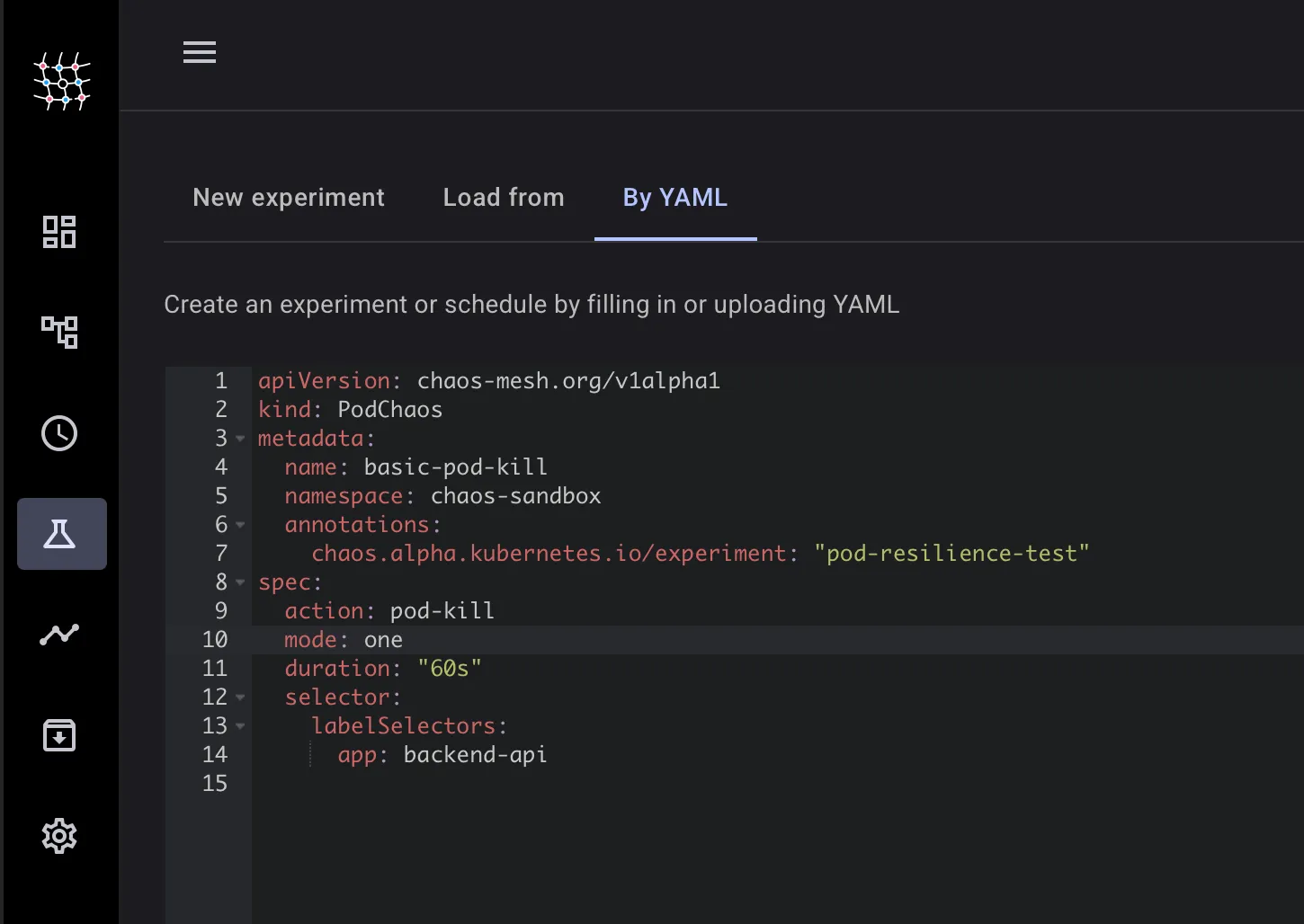Collapse the labelSelectors fold arrow on line 13
This screenshot has height=924, width=1304.
point(240,726)
